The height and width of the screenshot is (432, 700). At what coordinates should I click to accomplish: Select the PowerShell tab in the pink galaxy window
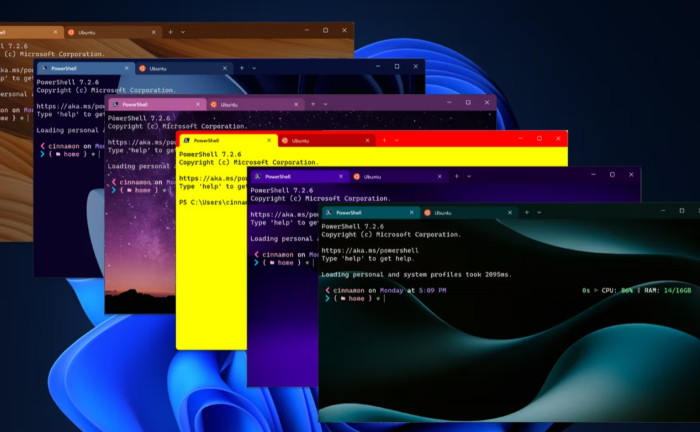tap(157, 104)
